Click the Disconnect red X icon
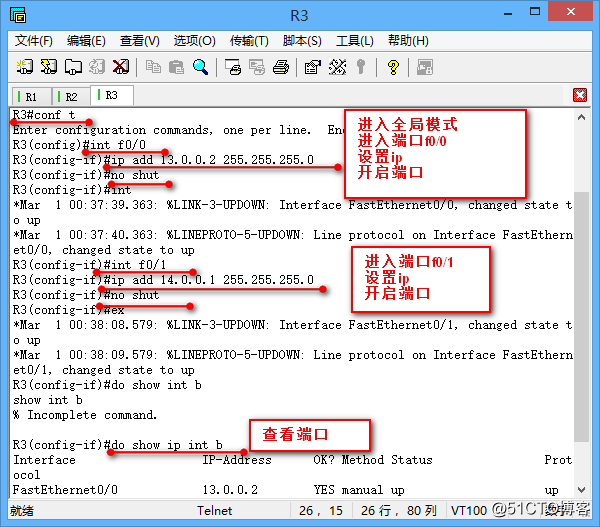The width and height of the screenshot is (600, 527). pyautogui.click(x=121, y=67)
